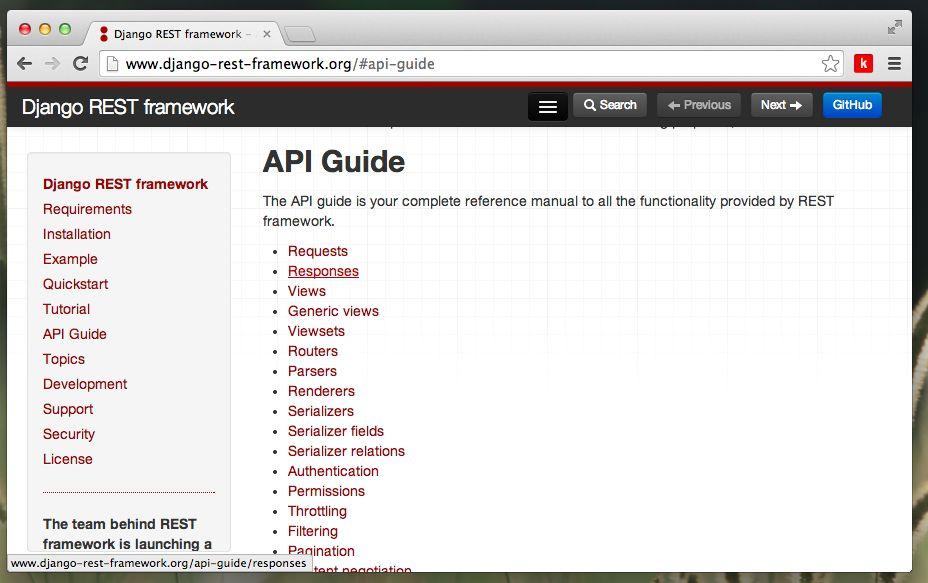928x583 pixels.
Task: Open Quickstart in the sidebar
Action: coord(75,284)
